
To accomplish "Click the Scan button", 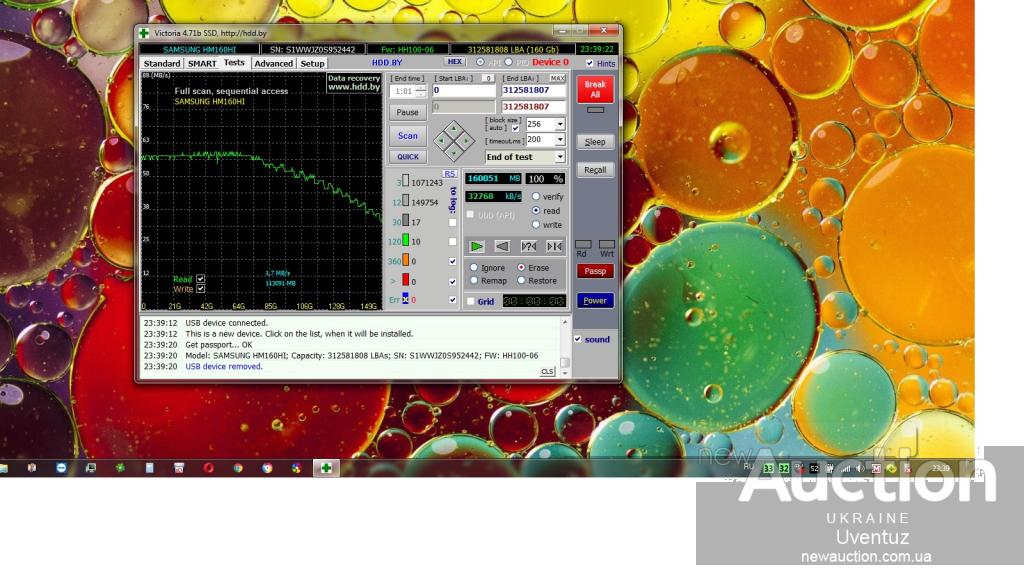I will coord(408,136).
